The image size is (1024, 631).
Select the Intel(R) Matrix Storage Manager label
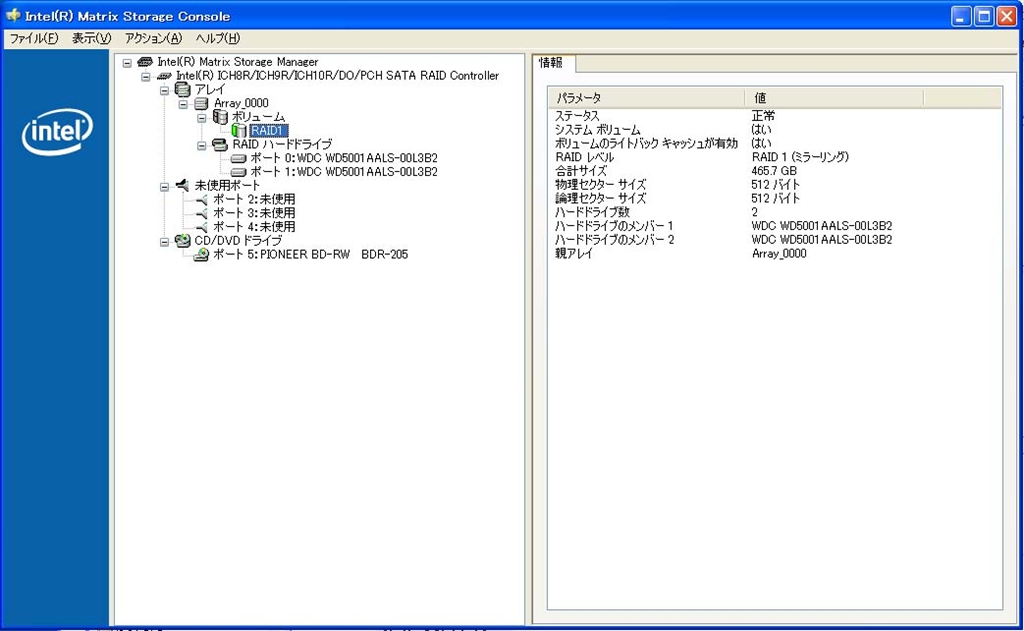click(x=238, y=62)
